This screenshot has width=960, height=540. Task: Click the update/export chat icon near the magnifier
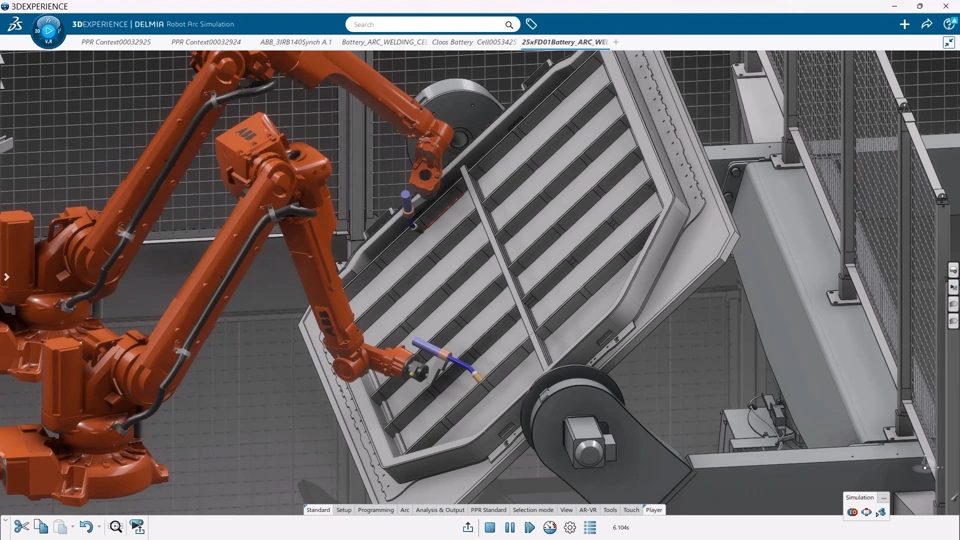[137, 527]
